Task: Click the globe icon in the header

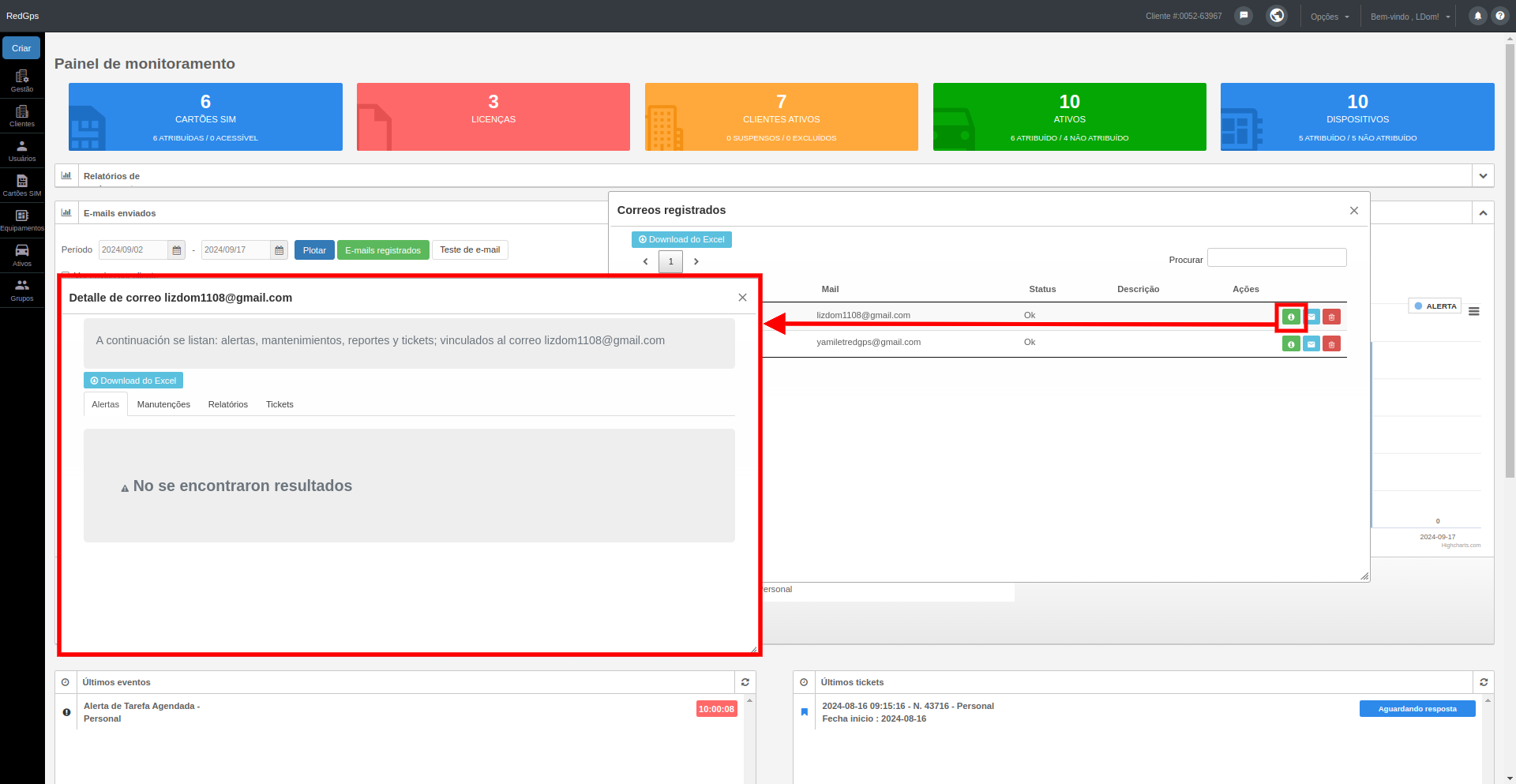Action: pyautogui.click(x=1277, y=16)
